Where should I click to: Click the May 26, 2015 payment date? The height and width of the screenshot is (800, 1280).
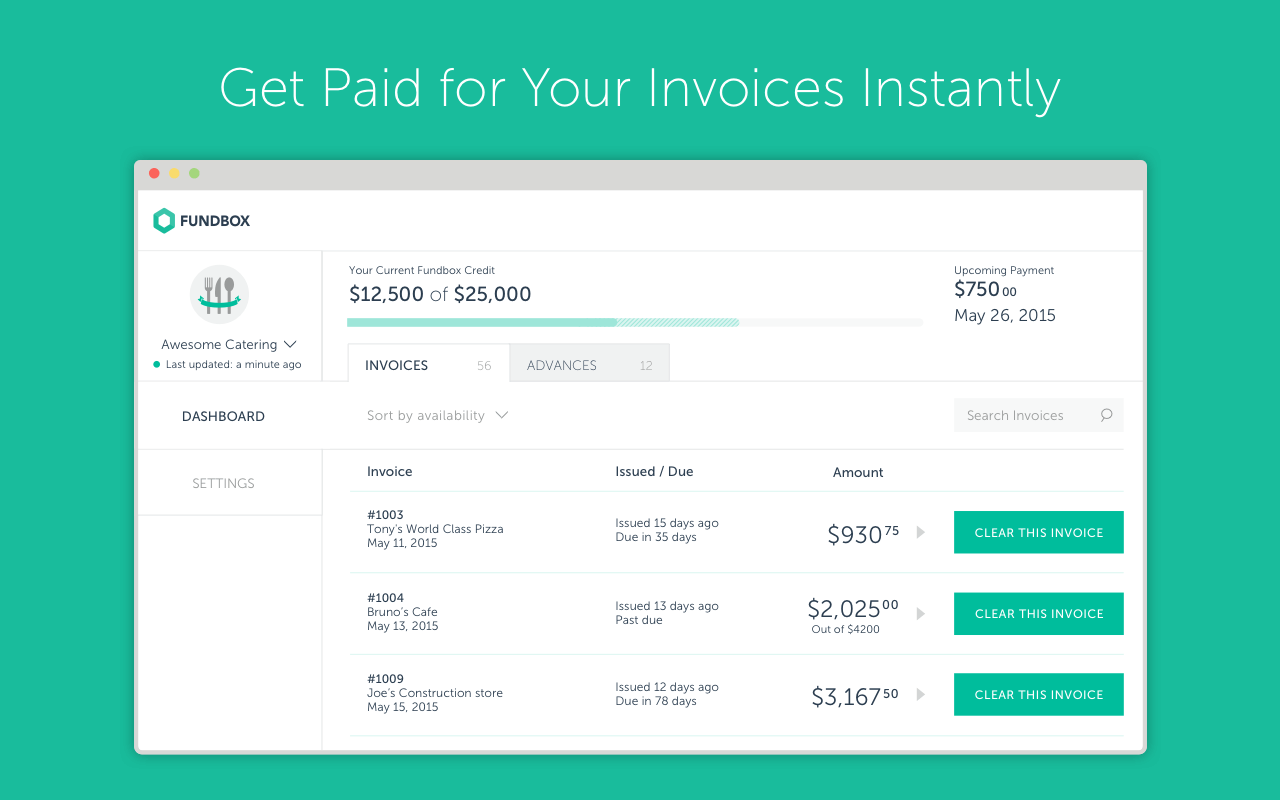(x=1005, y=316)
